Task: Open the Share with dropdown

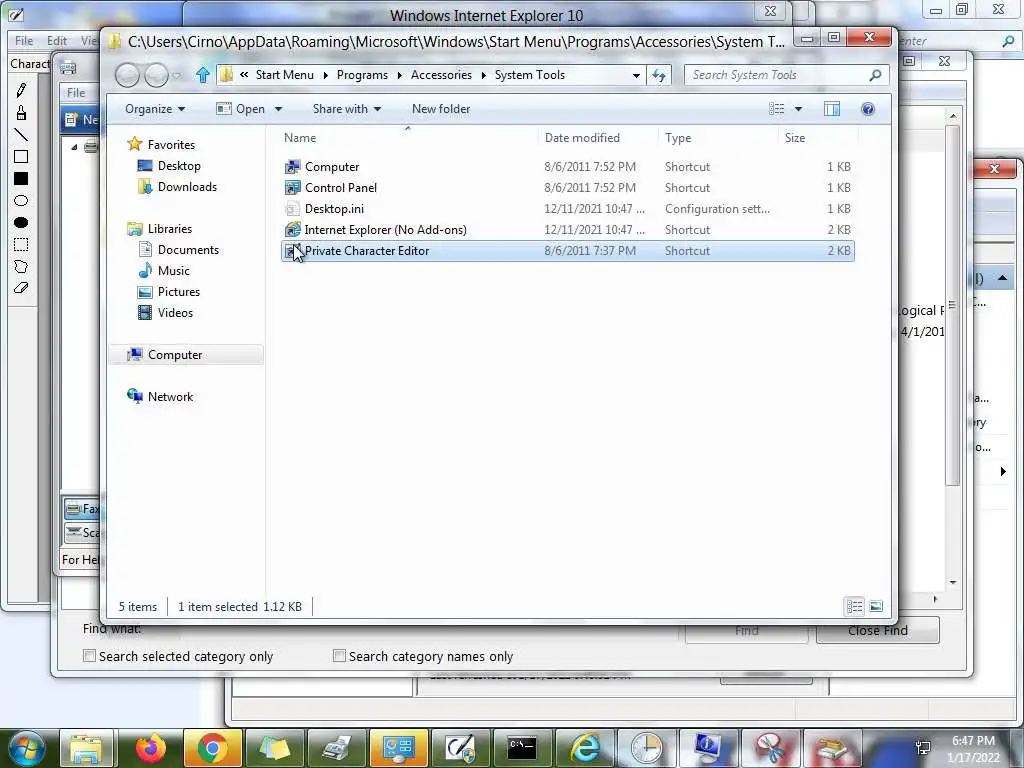Action: pyautogui.click(x=347, y=109)
